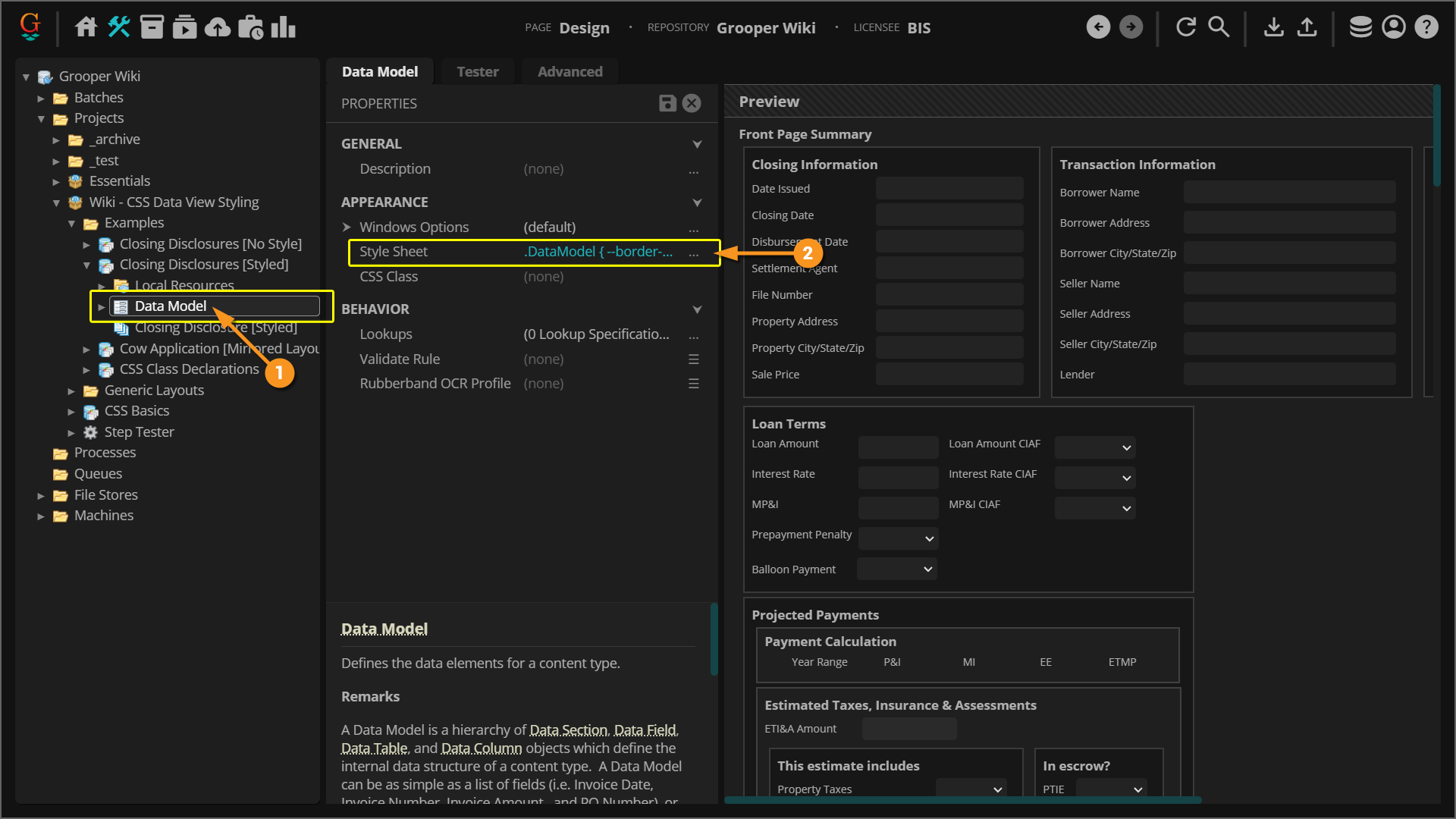This screenshot has width=1456, height=819.
Task: Save properties using the floppy disk icon
Action: pyautogui.click(x=667, y=103)
